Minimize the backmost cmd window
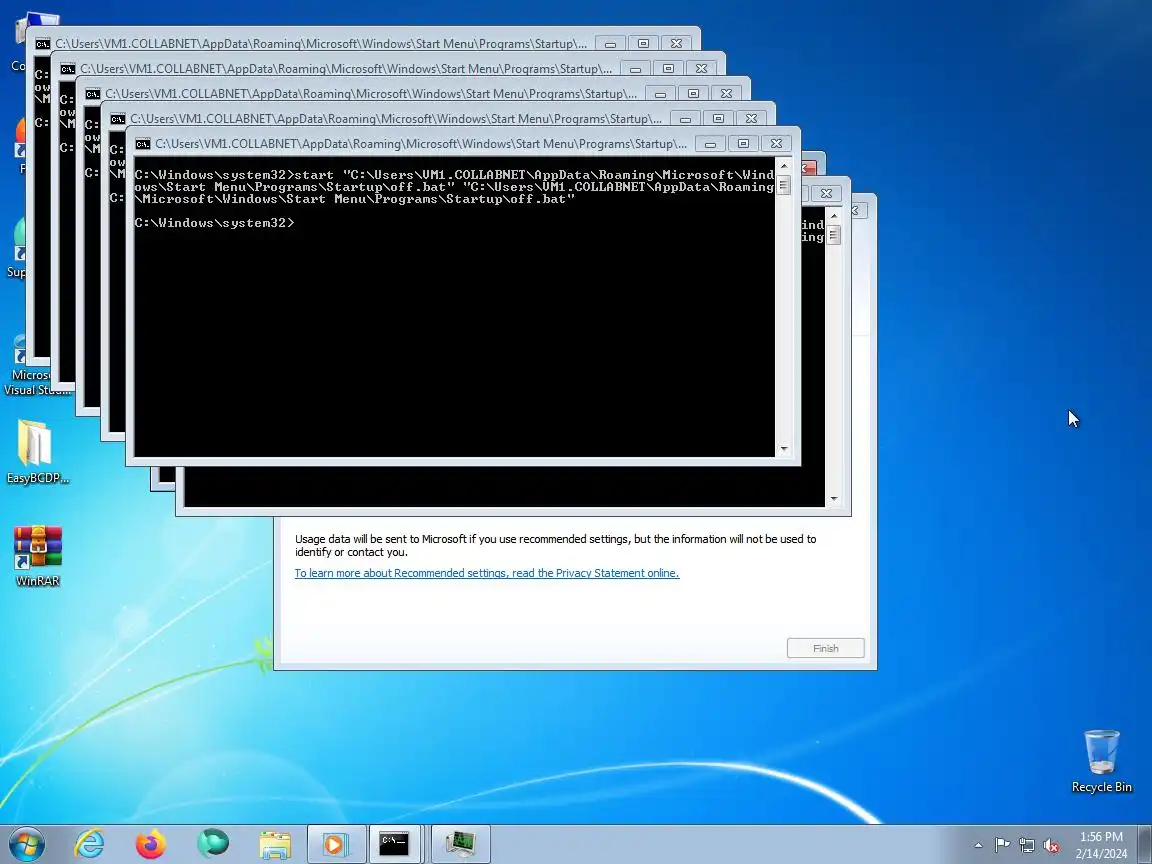The height and width of the screenshot is (864, 1152). 610,44
